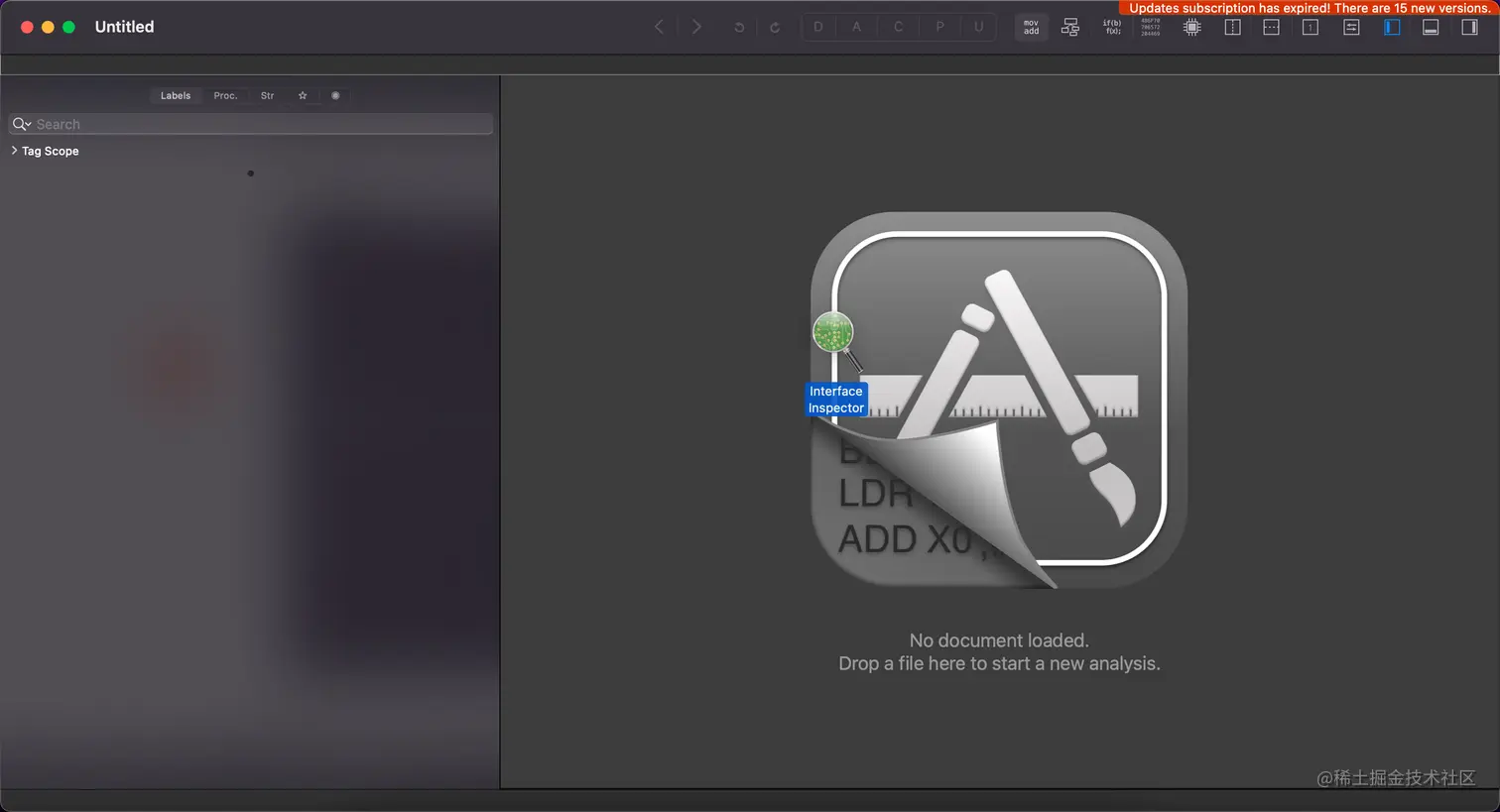
Task: Mark selection as data with D button
Action: [818, 27]
